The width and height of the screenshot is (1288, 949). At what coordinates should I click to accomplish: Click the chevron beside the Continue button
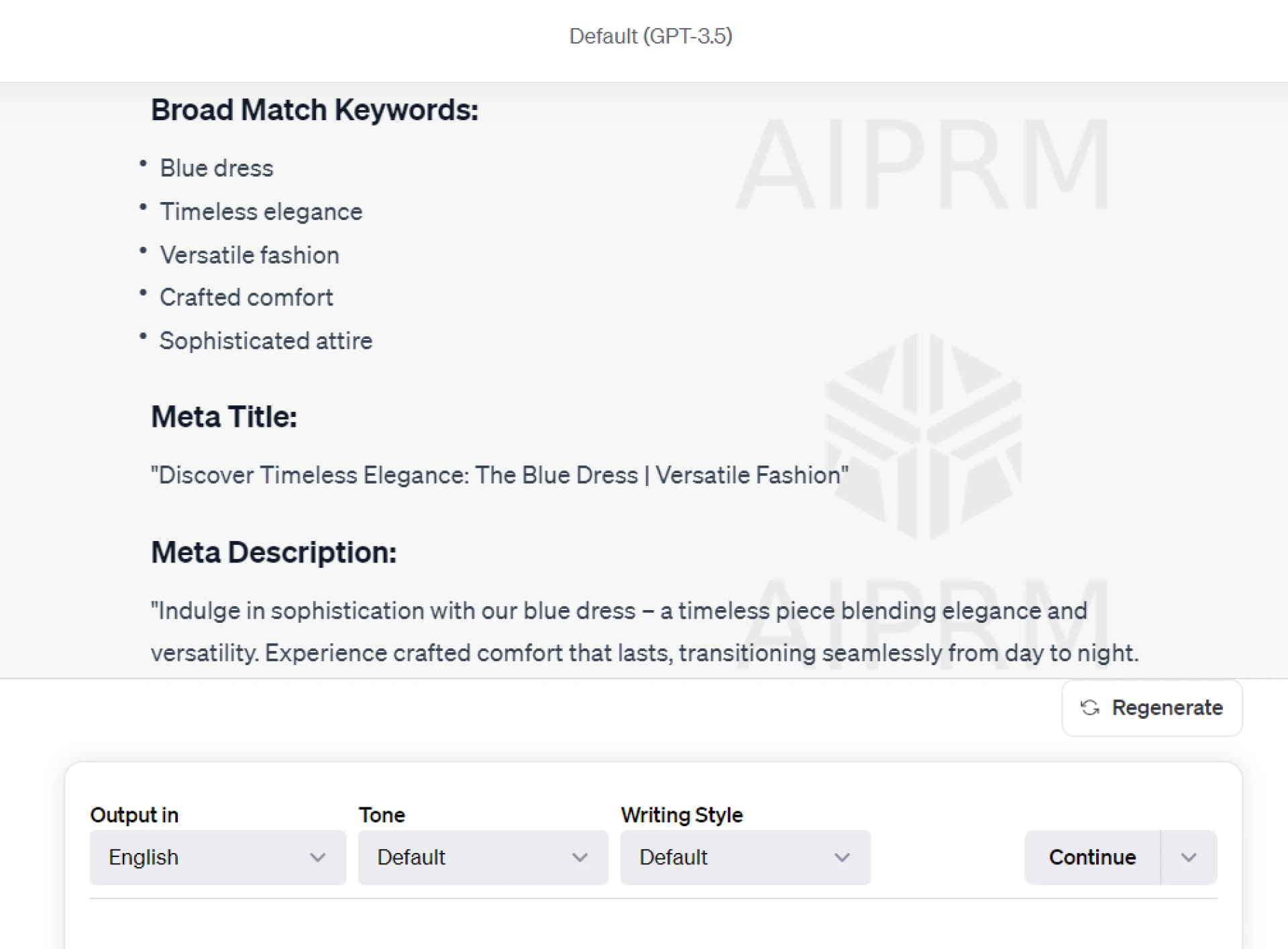coord(1189,857)
